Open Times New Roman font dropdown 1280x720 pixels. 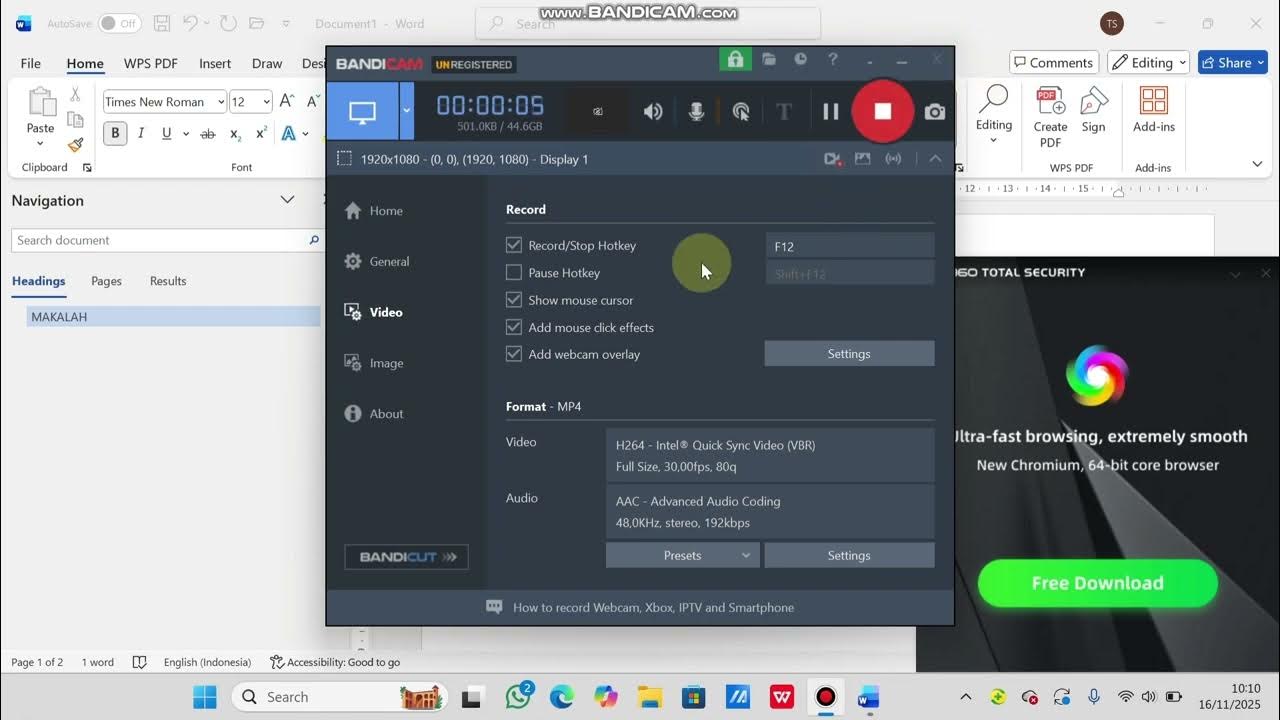pyautogui.click(x=221, y=102)
